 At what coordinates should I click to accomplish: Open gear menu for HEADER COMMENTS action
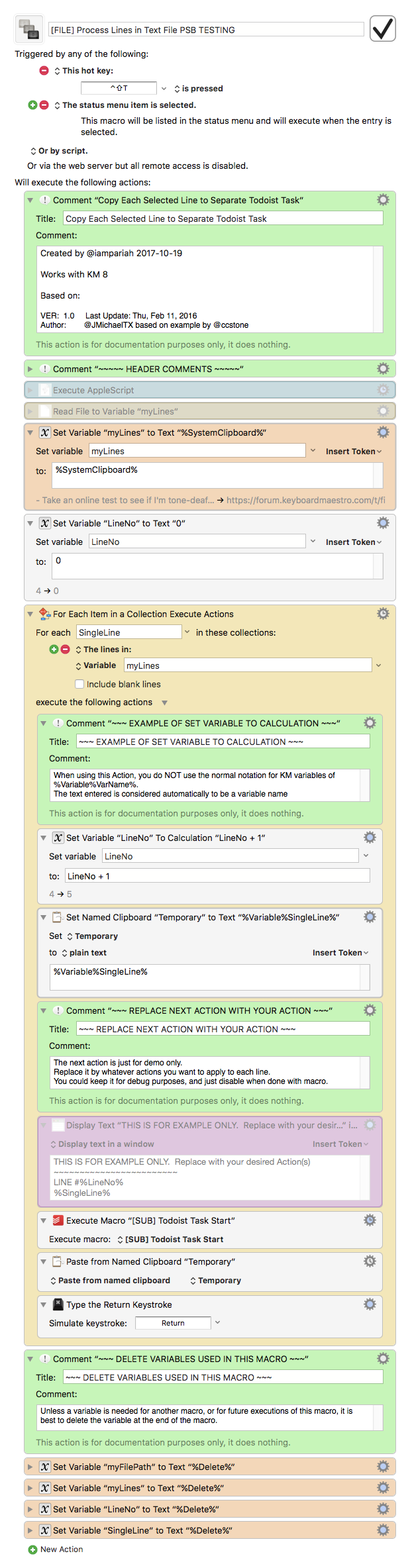(383, 369)
